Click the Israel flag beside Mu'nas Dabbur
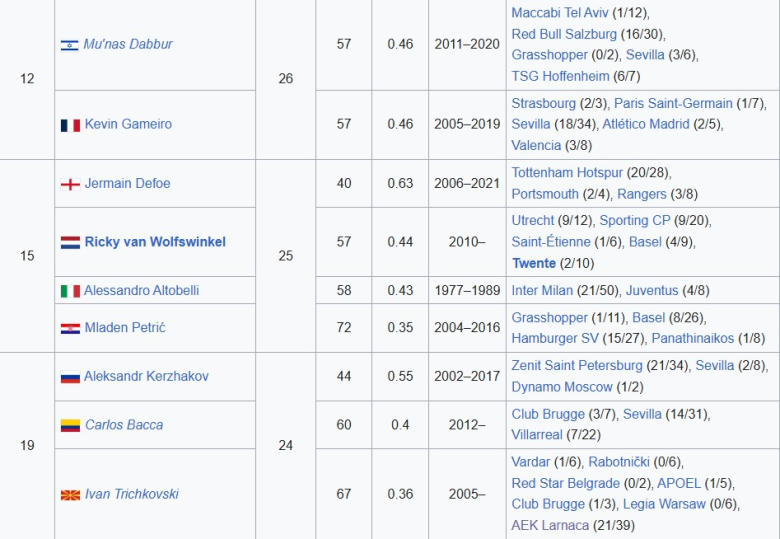 (x=70, y=45)
